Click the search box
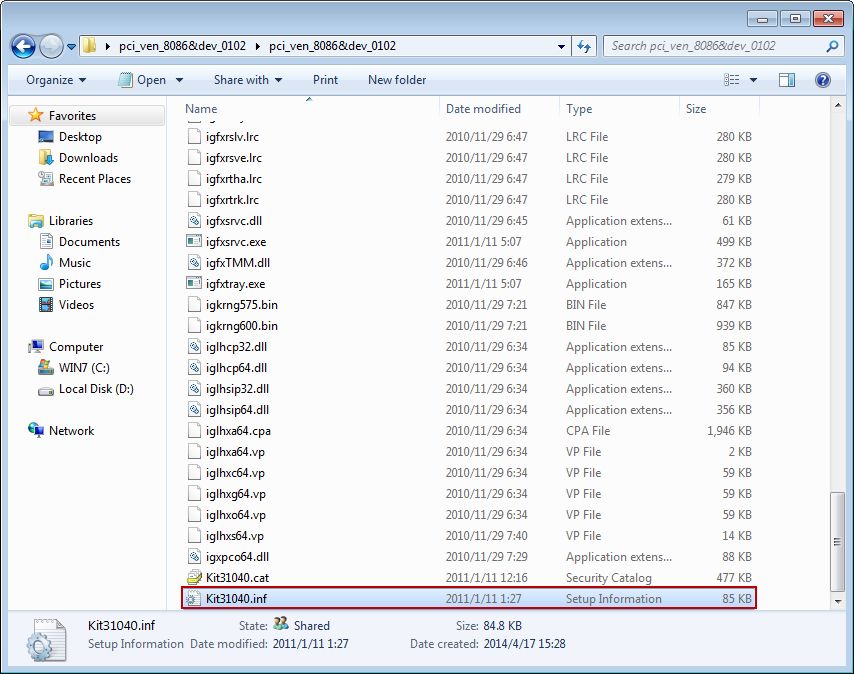Screen dimensions: 854x674 pos(720,46)
